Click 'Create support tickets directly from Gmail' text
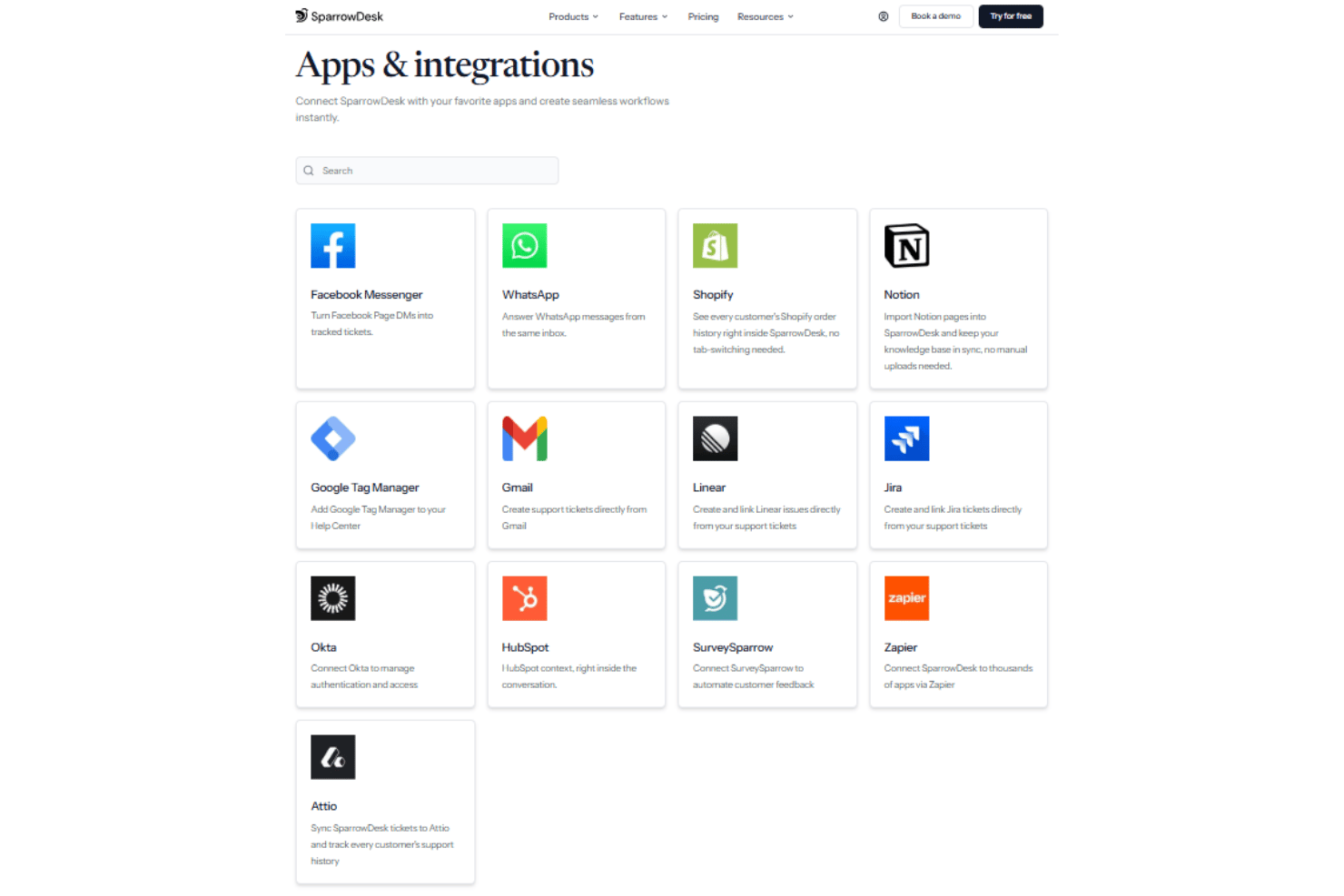The height and width of the screenshot is (896, 1344). coord(575,517)
